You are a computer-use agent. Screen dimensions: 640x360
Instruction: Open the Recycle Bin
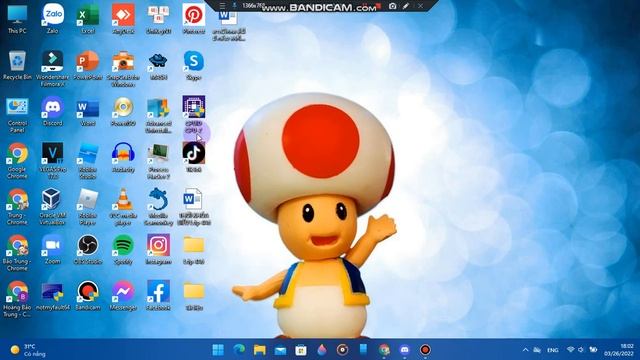coord(17,65)
